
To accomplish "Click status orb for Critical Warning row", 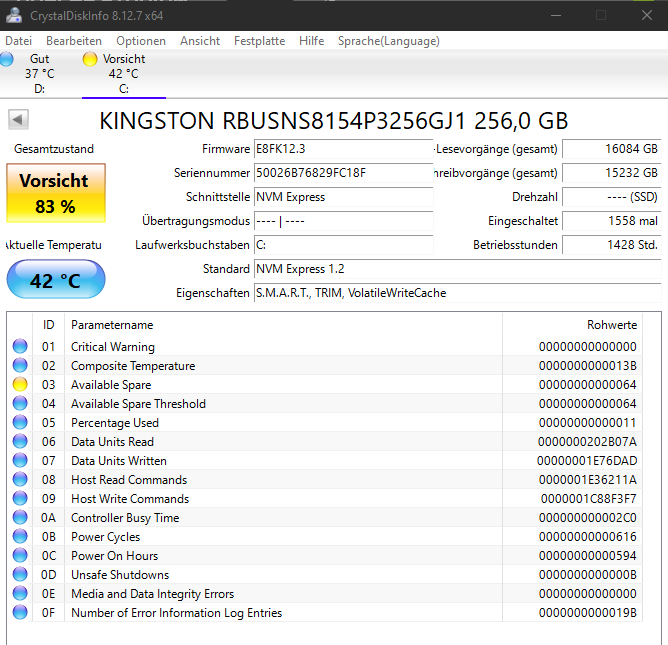I will point(20,346).
